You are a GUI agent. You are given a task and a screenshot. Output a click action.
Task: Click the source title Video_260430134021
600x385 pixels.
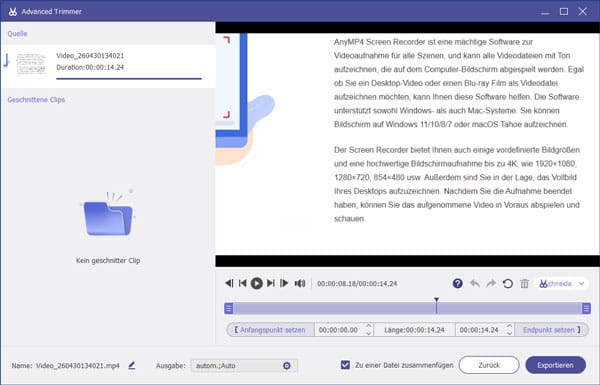pos(90,56)
